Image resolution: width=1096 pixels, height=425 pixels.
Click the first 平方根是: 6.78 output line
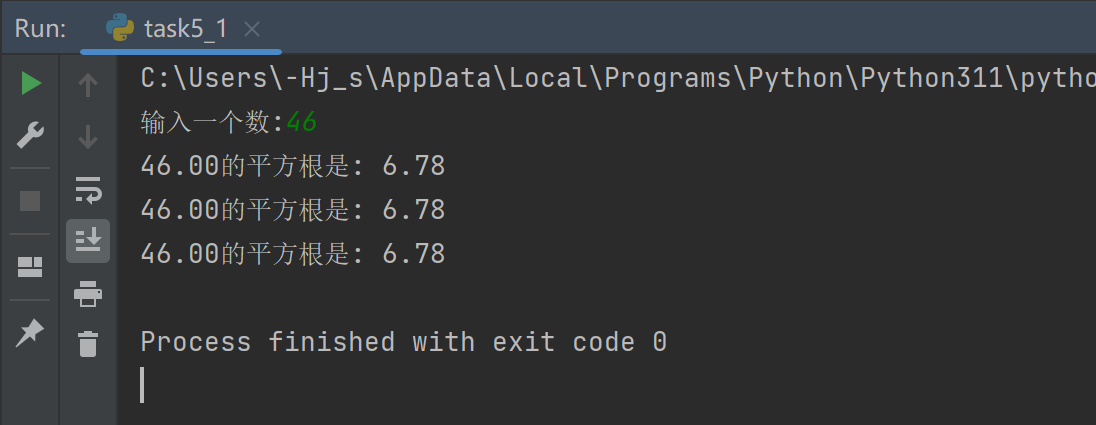click(292, 166)
